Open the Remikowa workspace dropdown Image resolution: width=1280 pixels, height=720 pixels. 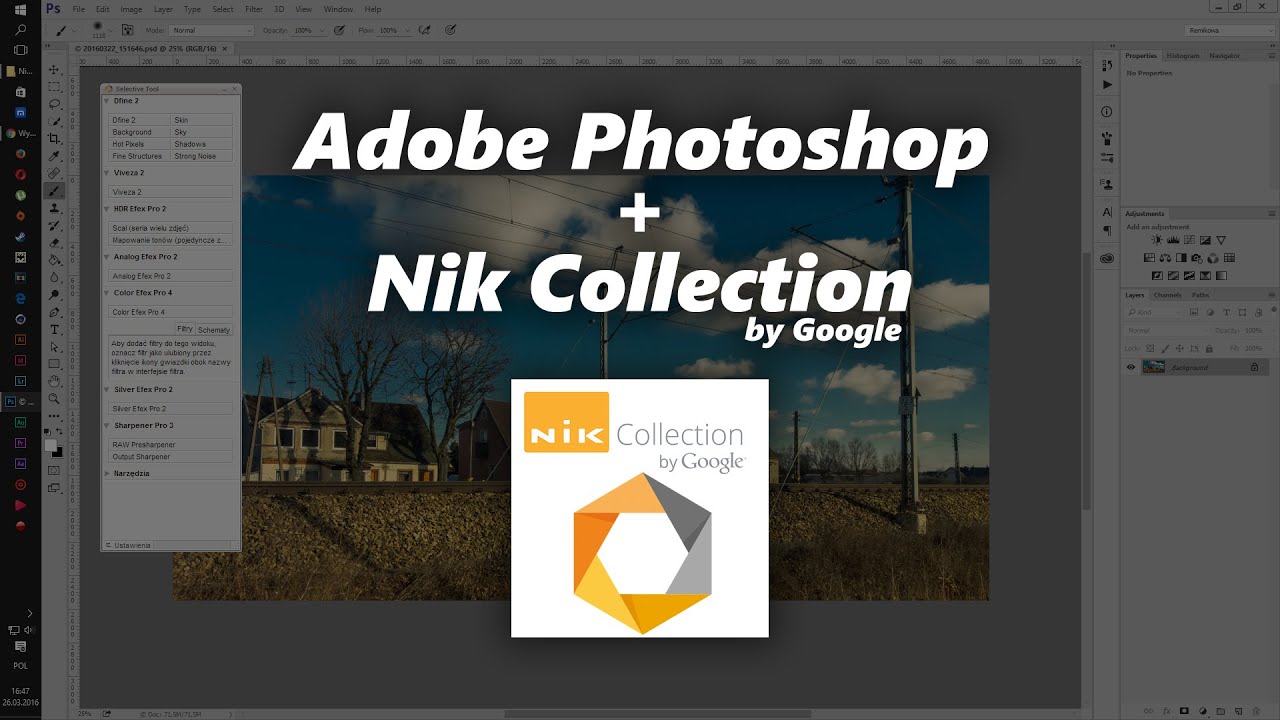click(1229, 31)
